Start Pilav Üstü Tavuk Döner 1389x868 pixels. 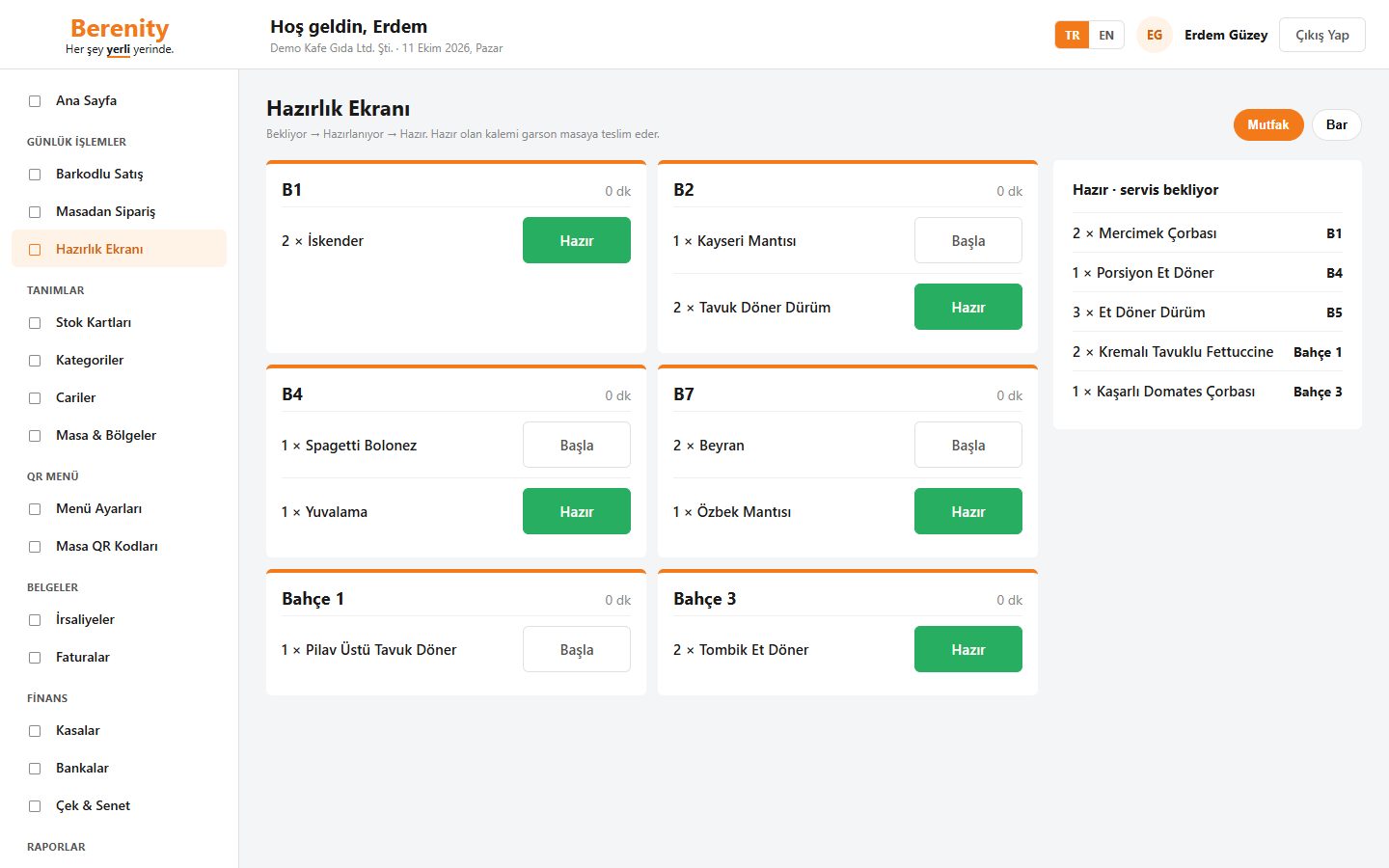577,649
